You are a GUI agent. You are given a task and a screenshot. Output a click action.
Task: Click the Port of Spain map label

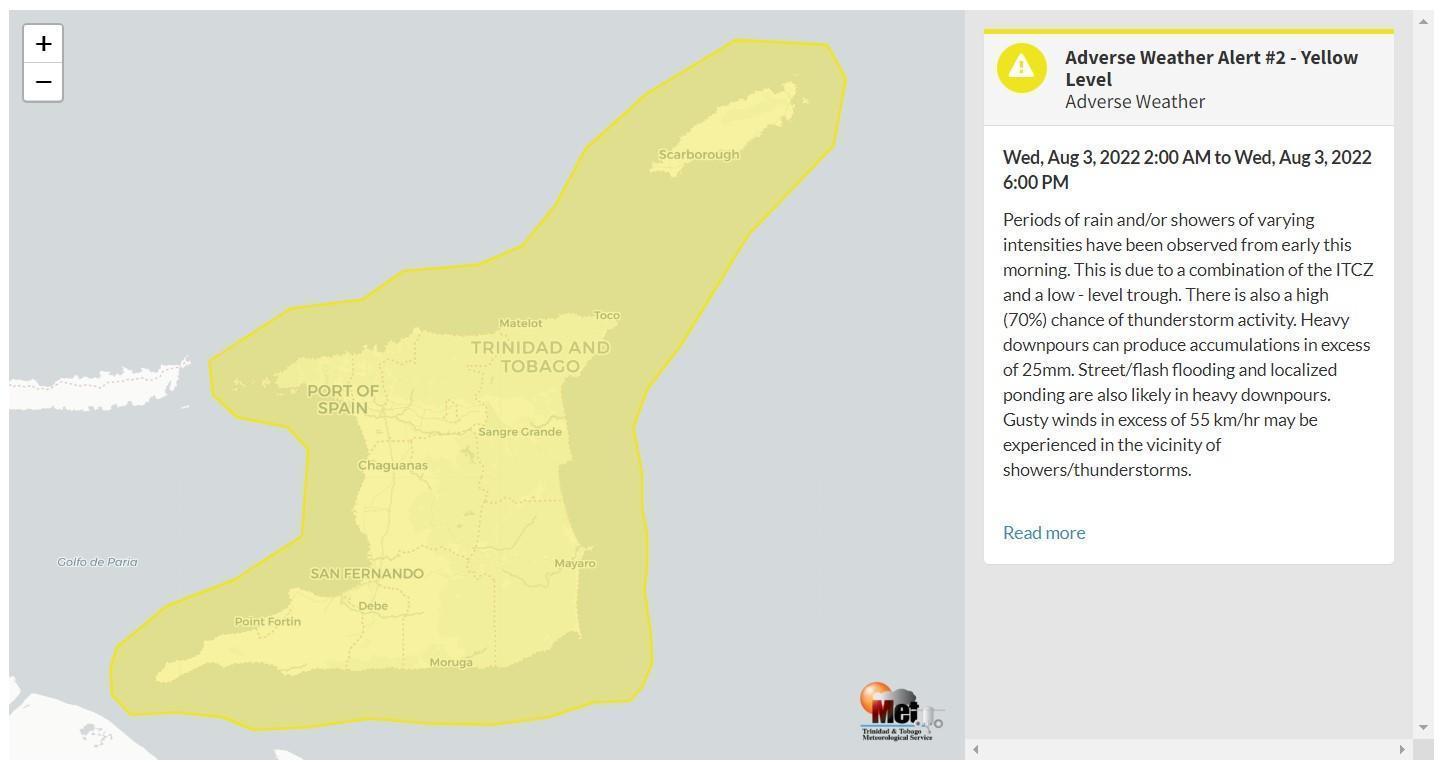343,399
